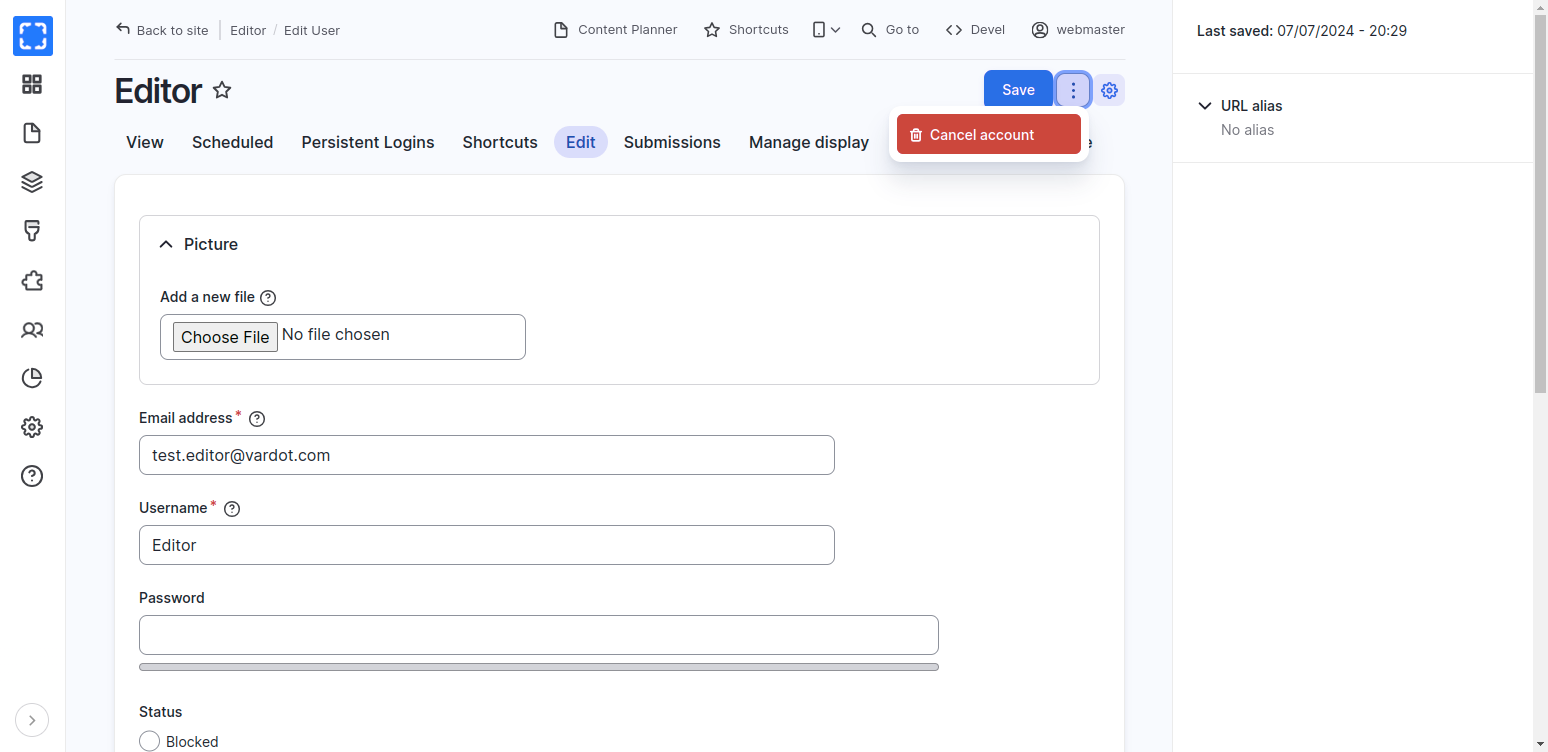
Task: Open the Appearance paintbrush icon in sidebar
Action: [32, 231]
